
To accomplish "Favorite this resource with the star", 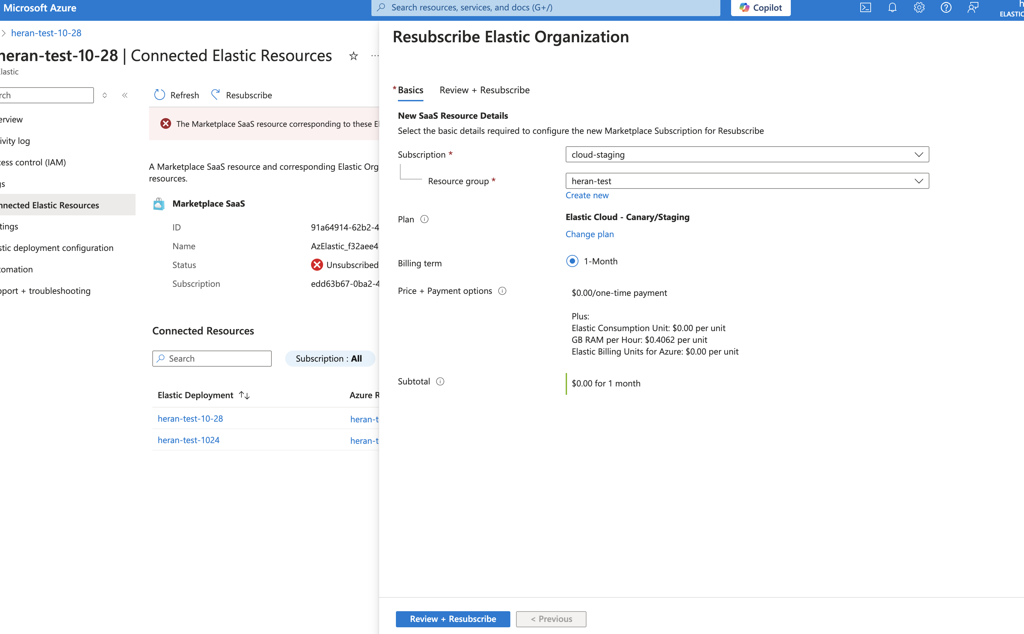I will [x=353, y=56].
